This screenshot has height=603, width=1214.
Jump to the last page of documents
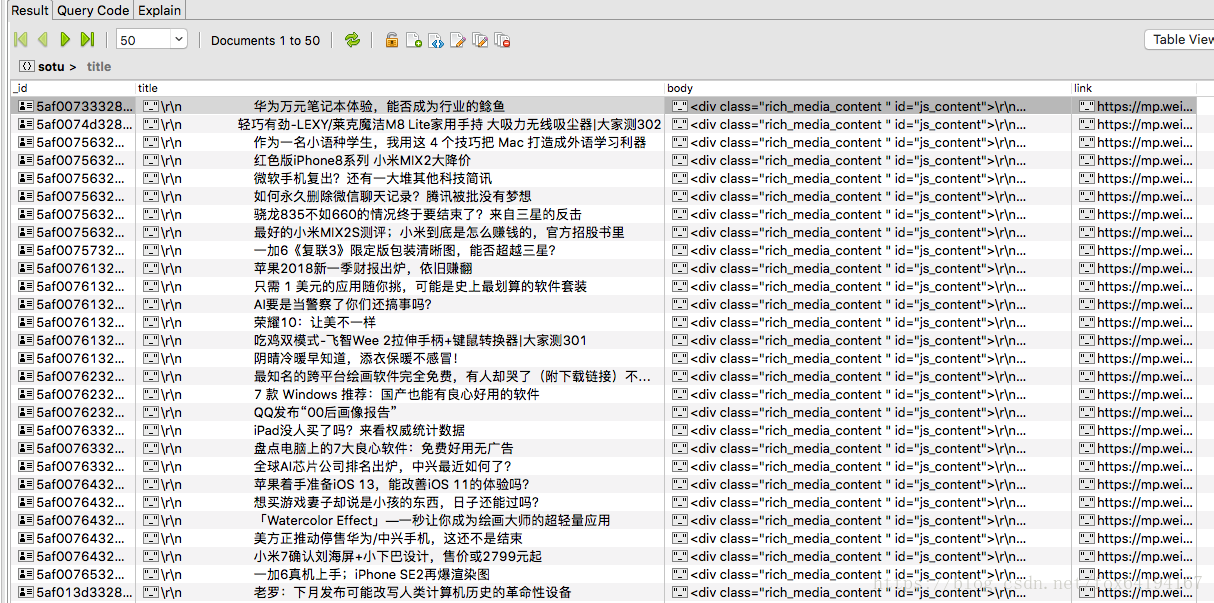87,40
